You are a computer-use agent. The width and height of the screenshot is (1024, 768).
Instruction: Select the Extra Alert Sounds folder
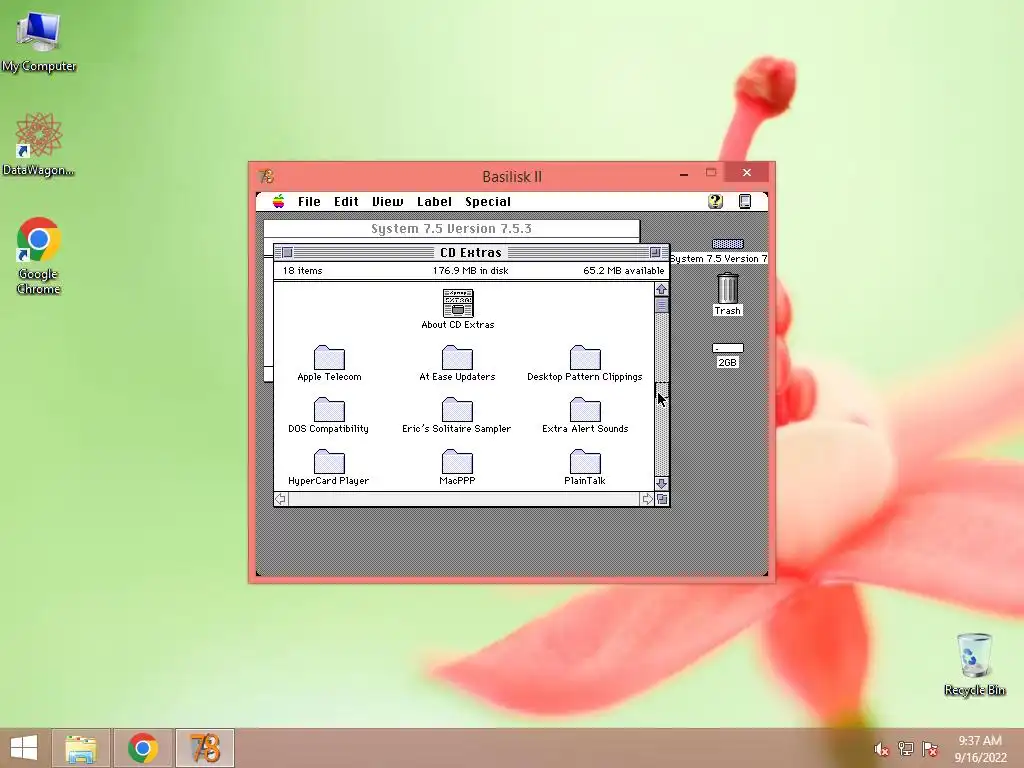(585, 409)
